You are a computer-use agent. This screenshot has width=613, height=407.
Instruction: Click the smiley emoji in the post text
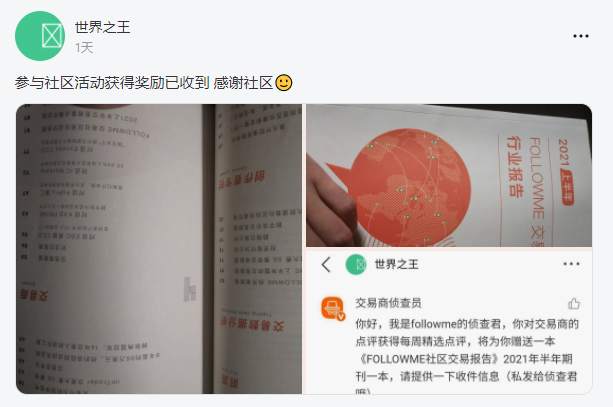(284, 83)
